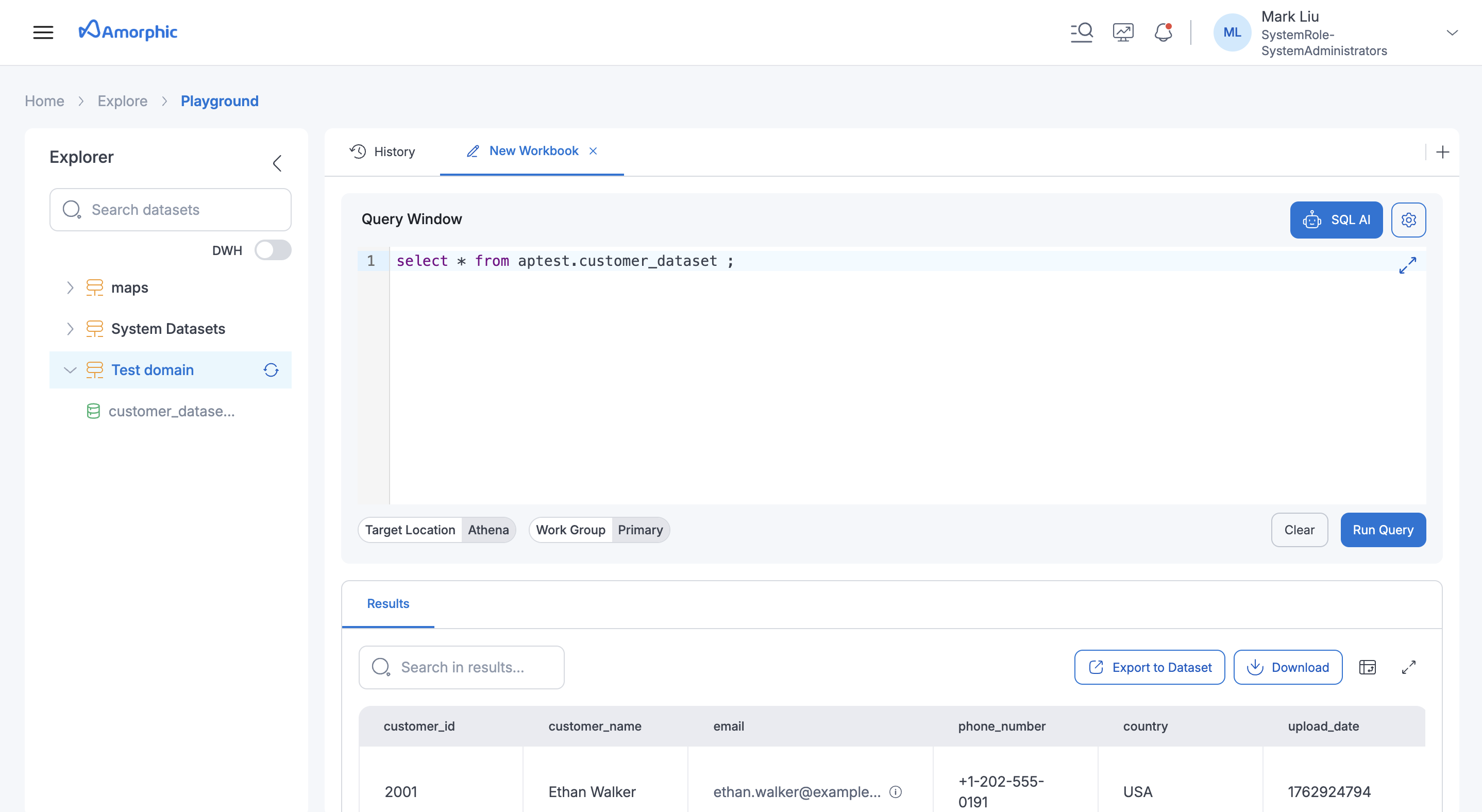Click Export to Dataset
The width and height of the screenshot is (1482, 812).
[1148, 667]
